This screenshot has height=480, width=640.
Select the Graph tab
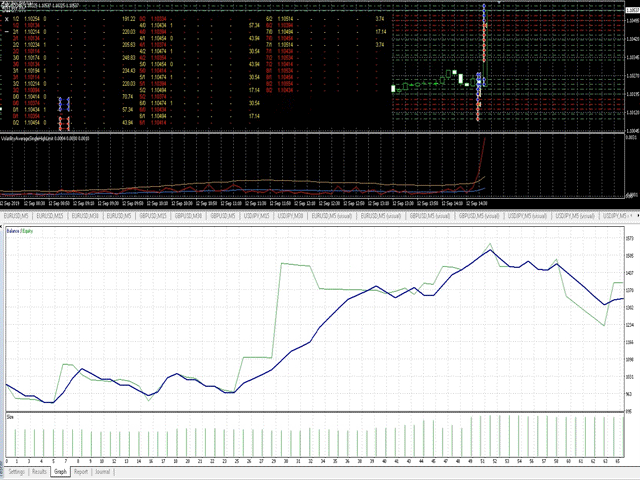61,470
